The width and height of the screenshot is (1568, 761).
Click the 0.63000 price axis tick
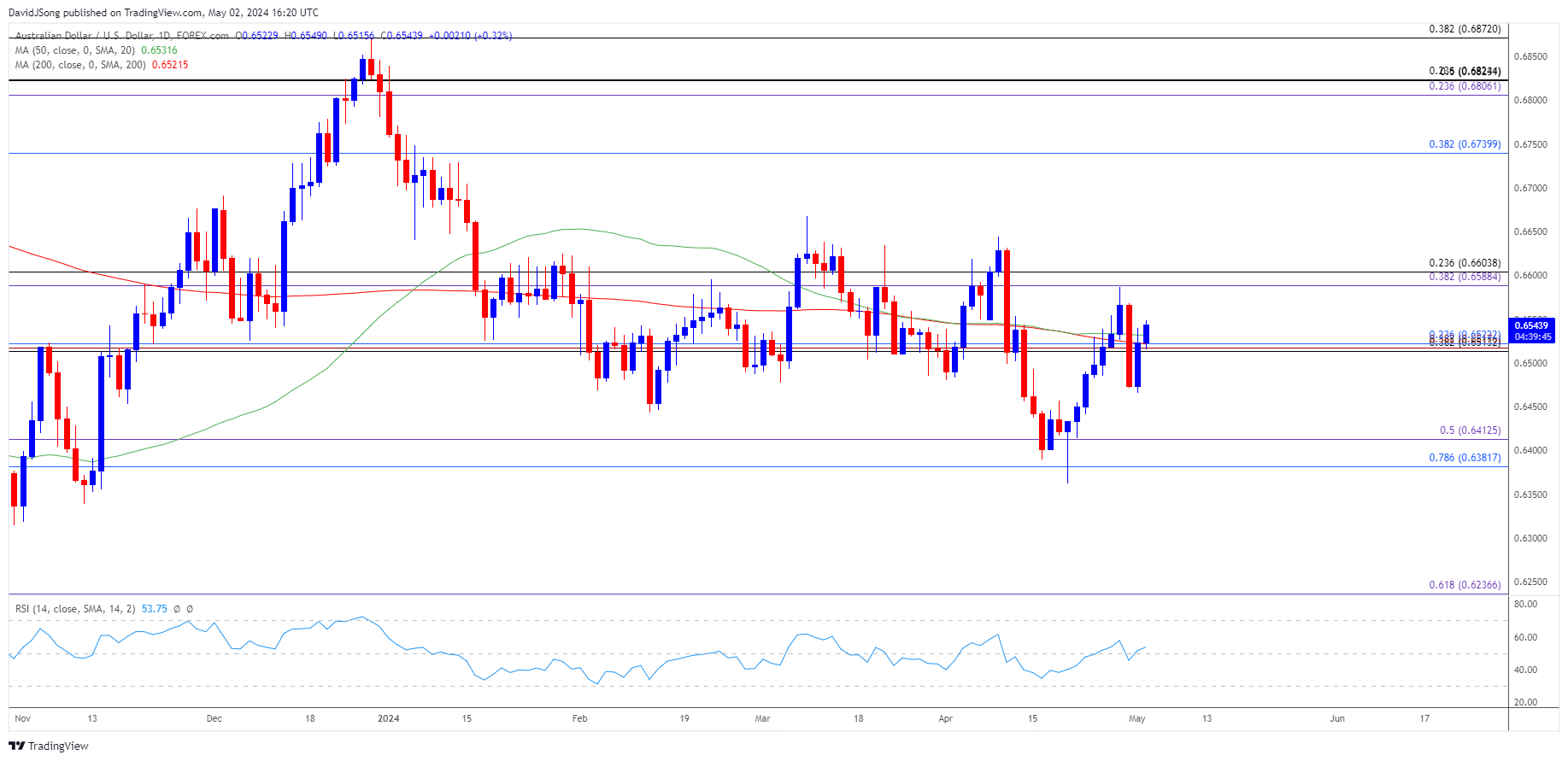tap(1530, 538)
